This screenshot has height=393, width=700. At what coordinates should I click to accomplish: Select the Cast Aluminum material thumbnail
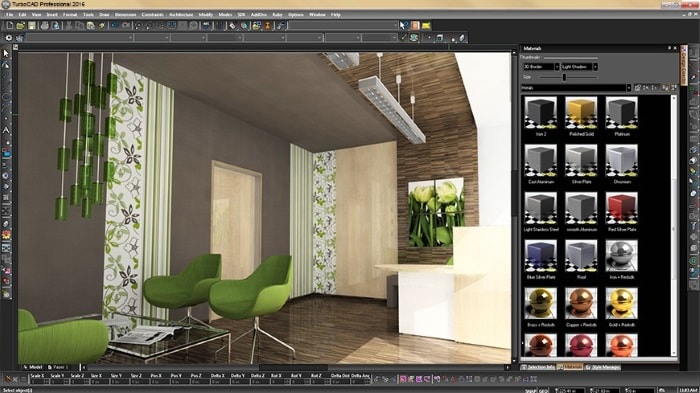tap(541, 160)
